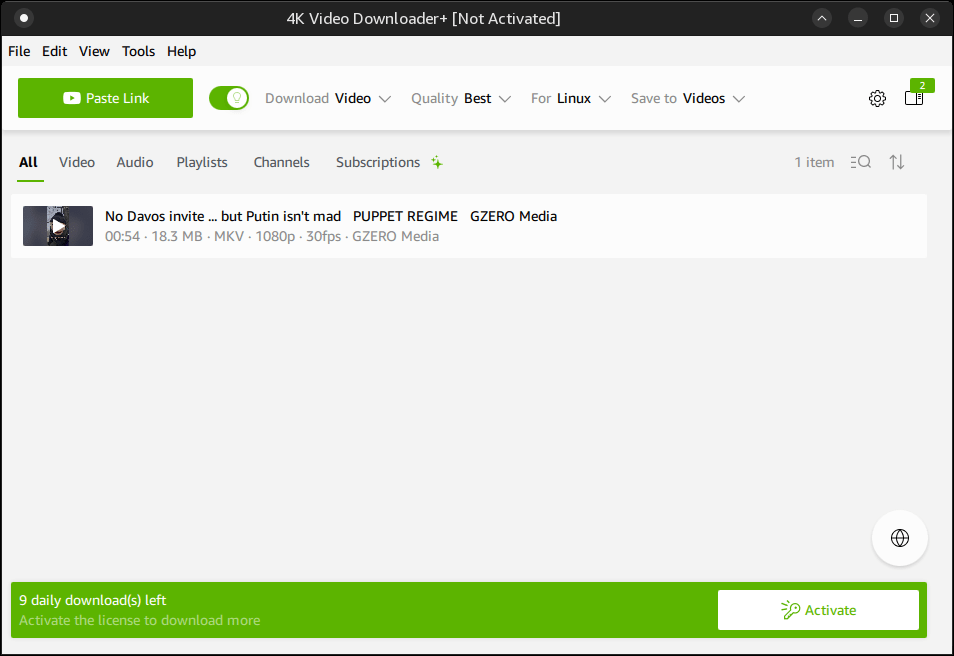Open the Save to Videos dropdown
The height and width of the screenshot is (656, 954).
pos(688,98)
